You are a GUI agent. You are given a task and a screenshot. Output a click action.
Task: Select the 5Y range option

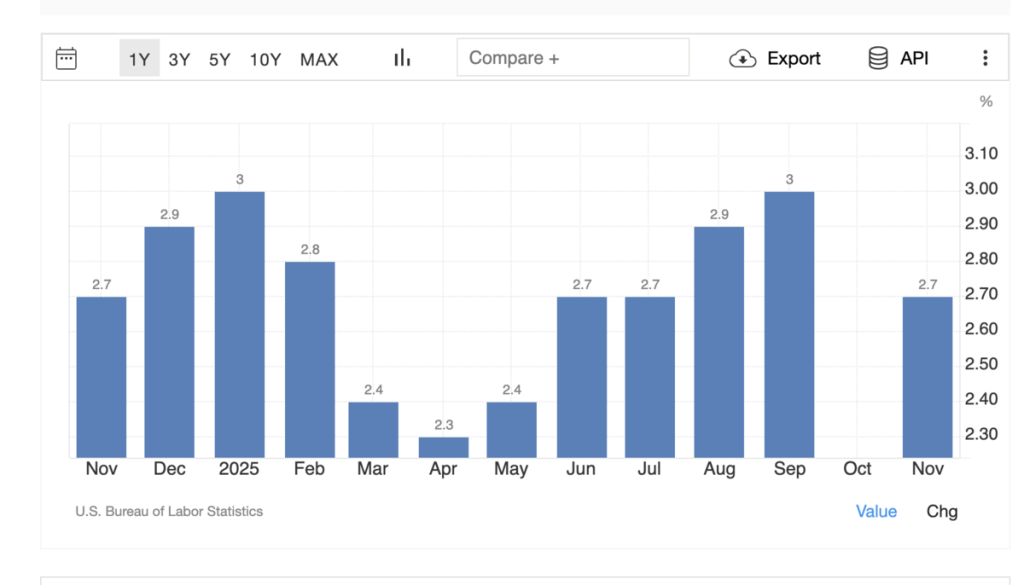[220, 59]
